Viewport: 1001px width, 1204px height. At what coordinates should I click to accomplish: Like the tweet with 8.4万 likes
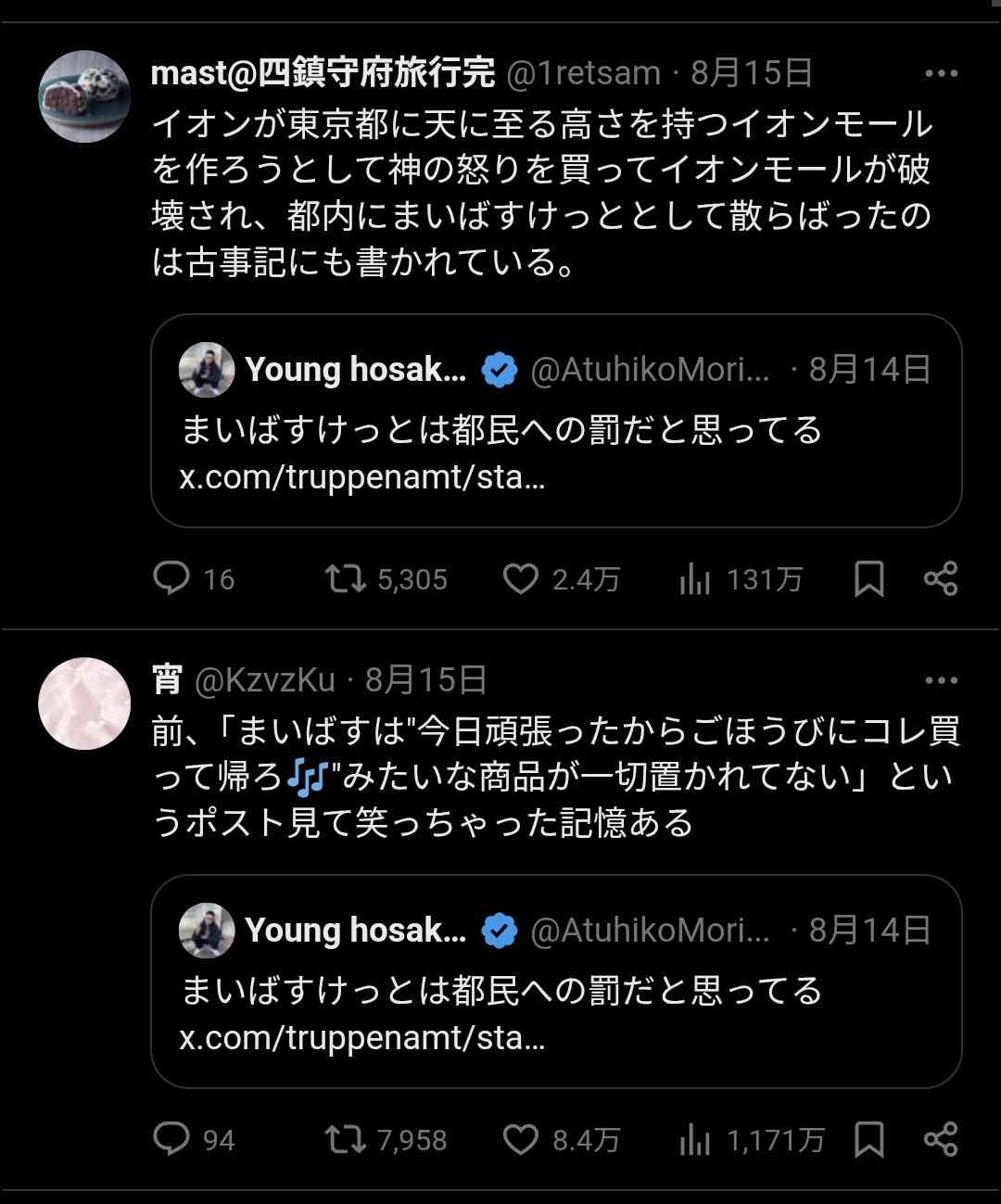(x=521, y=1139)
